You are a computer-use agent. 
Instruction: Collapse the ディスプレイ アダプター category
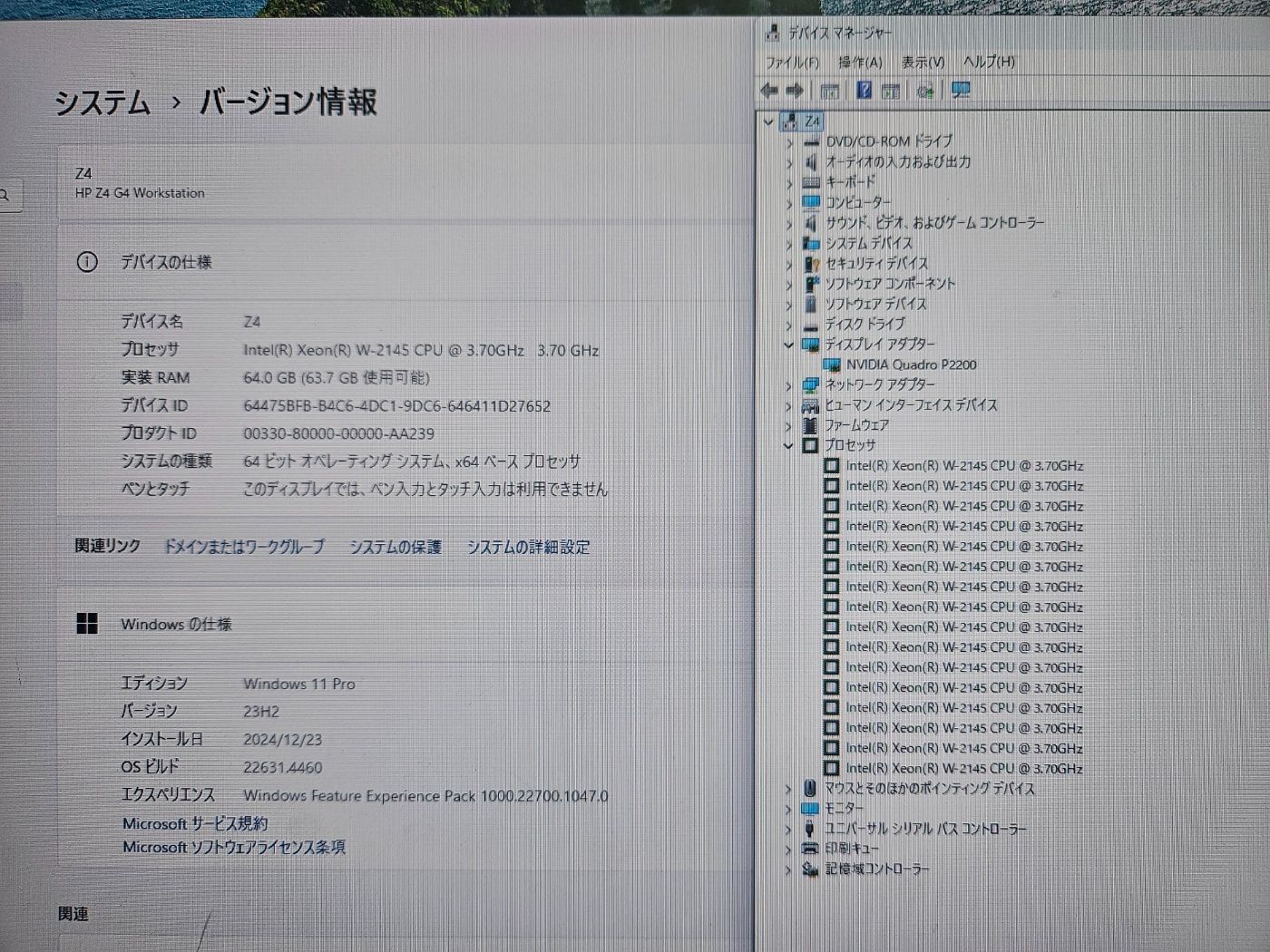point(789,345)
